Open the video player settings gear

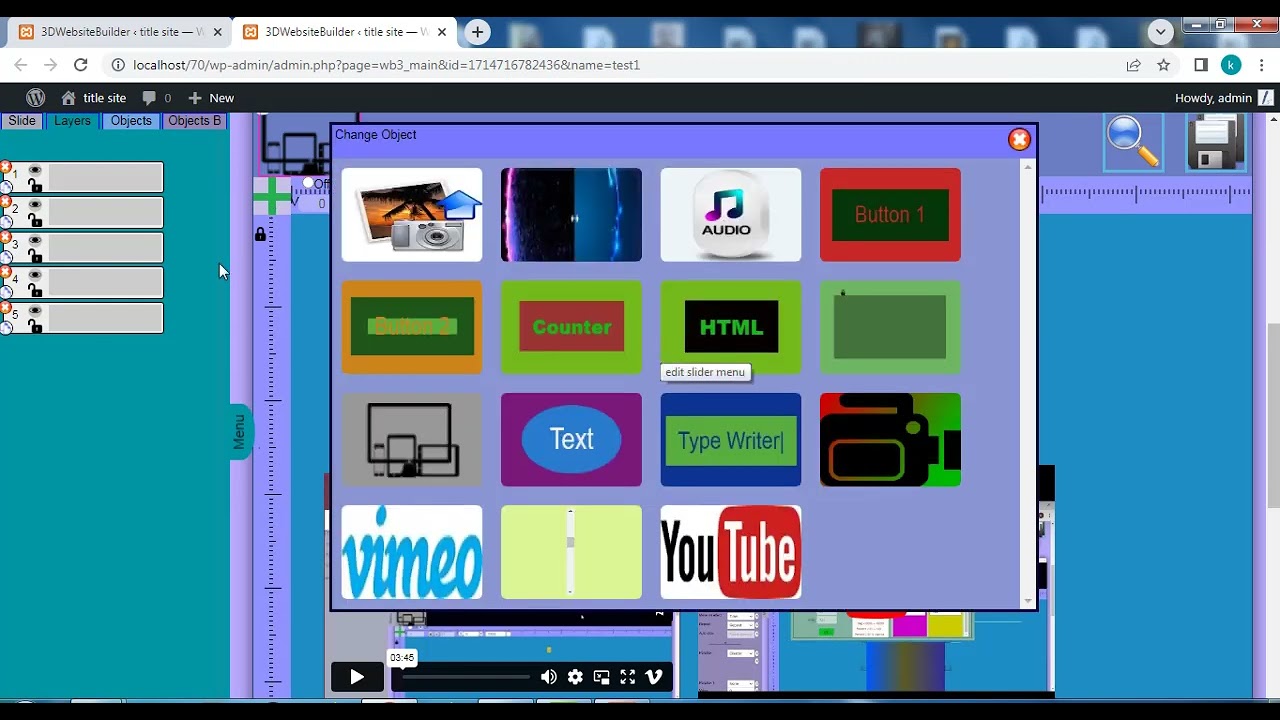click(575, 677)
